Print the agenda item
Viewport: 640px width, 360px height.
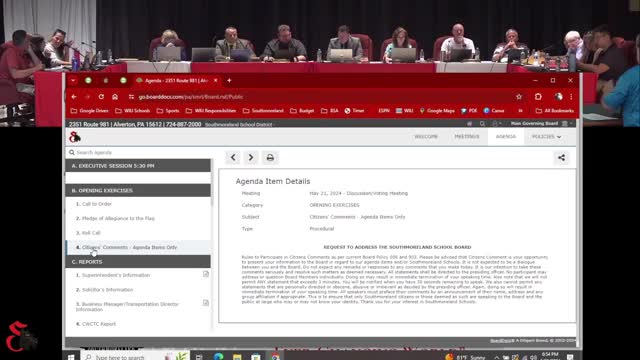[x=270, y=158]
